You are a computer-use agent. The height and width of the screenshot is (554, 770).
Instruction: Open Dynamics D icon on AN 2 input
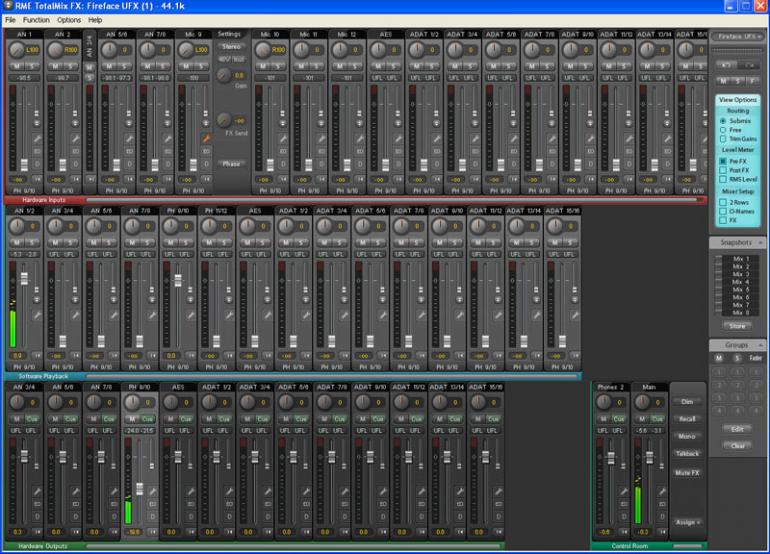[x=76, y=164]
